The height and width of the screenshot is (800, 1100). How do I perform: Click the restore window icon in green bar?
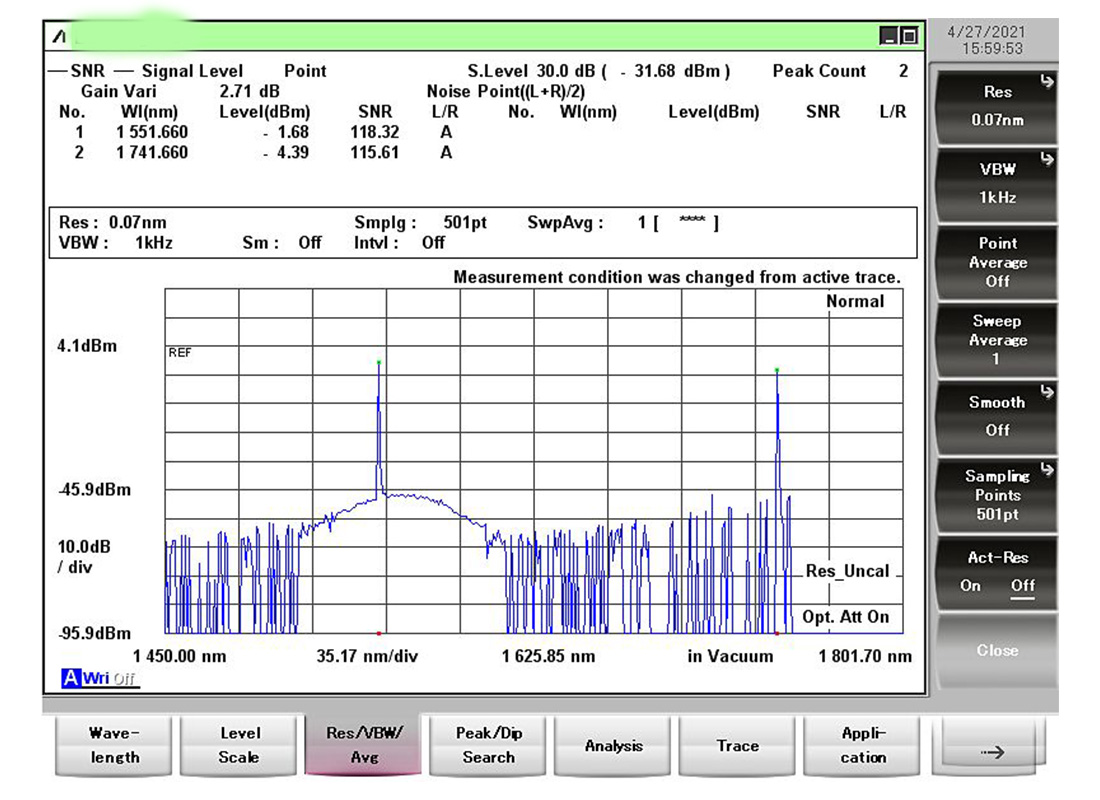(908, 37)
